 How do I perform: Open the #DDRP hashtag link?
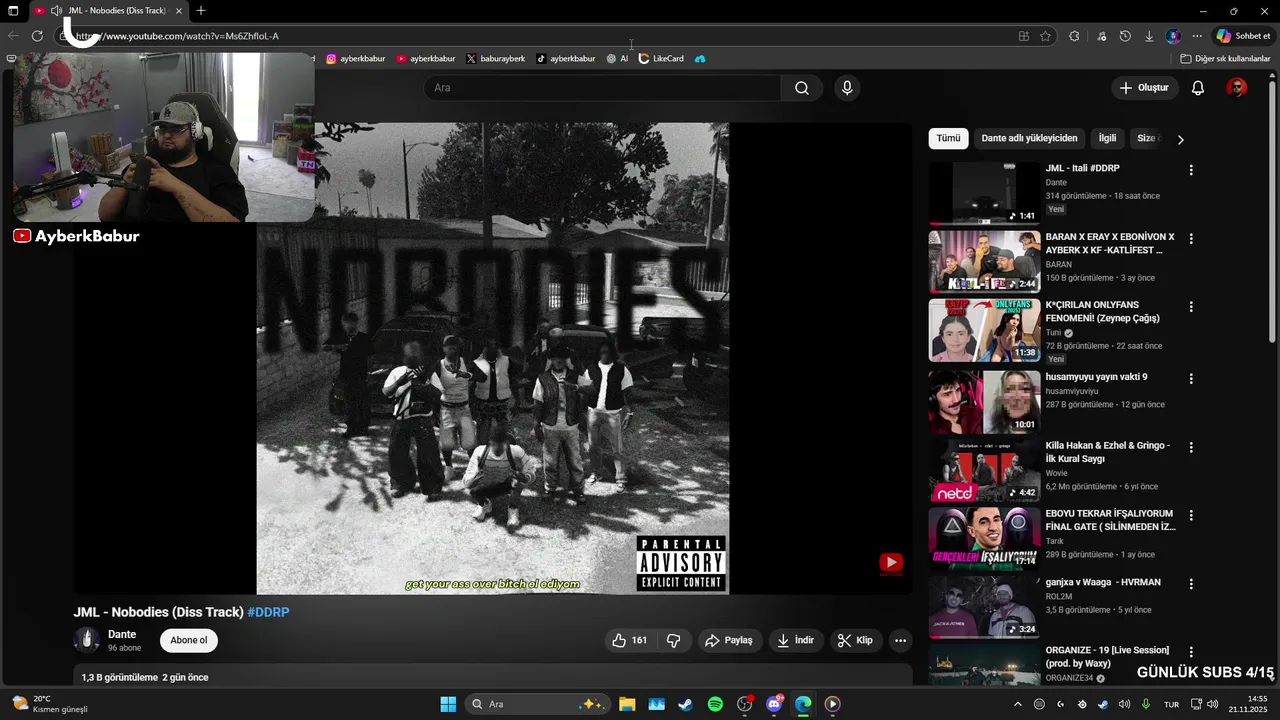point(268,612)
